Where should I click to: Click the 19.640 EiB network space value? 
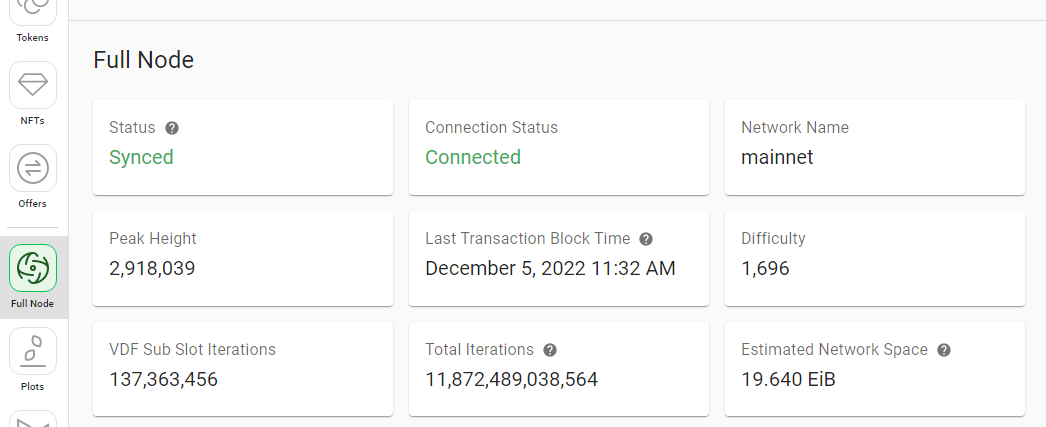788,380
